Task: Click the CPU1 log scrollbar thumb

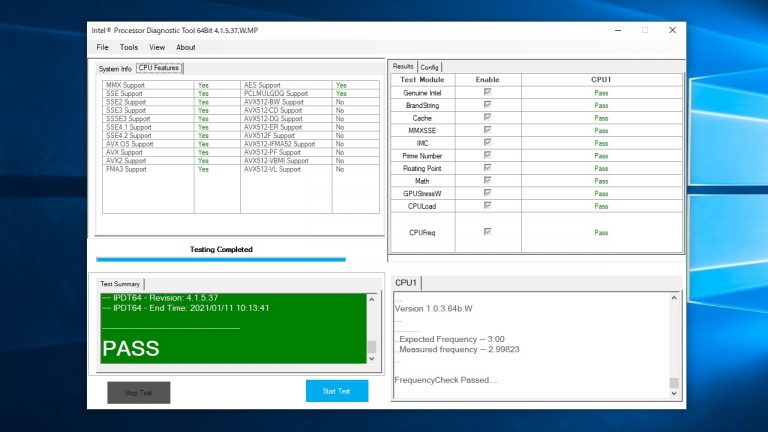Action: click(674, 383)
